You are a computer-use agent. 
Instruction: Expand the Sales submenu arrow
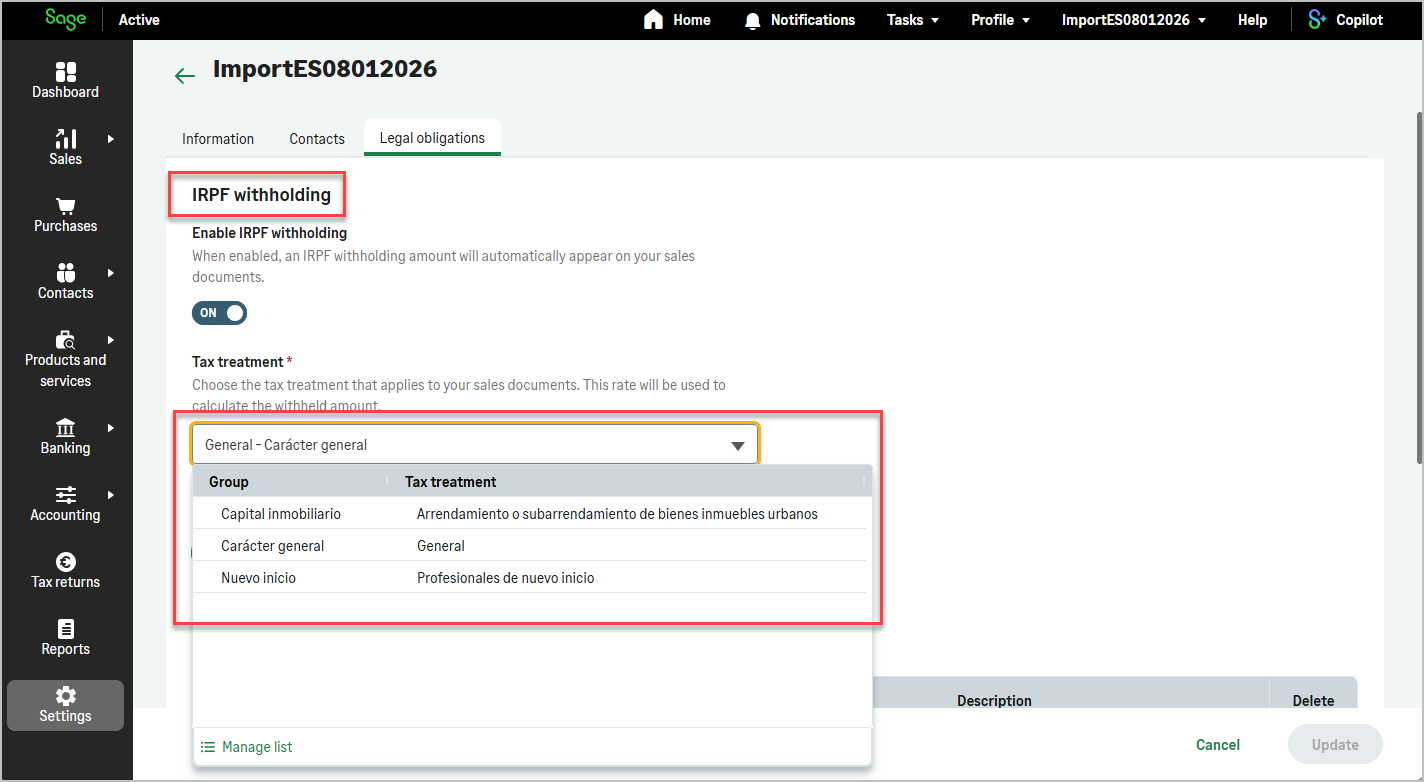111,138
